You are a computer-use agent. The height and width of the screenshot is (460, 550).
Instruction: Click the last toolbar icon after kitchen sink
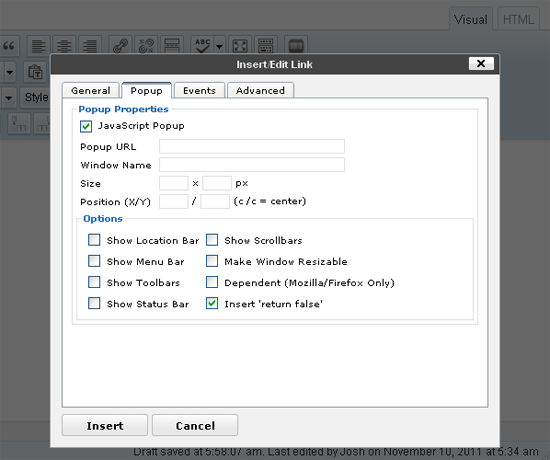point(296,46)
